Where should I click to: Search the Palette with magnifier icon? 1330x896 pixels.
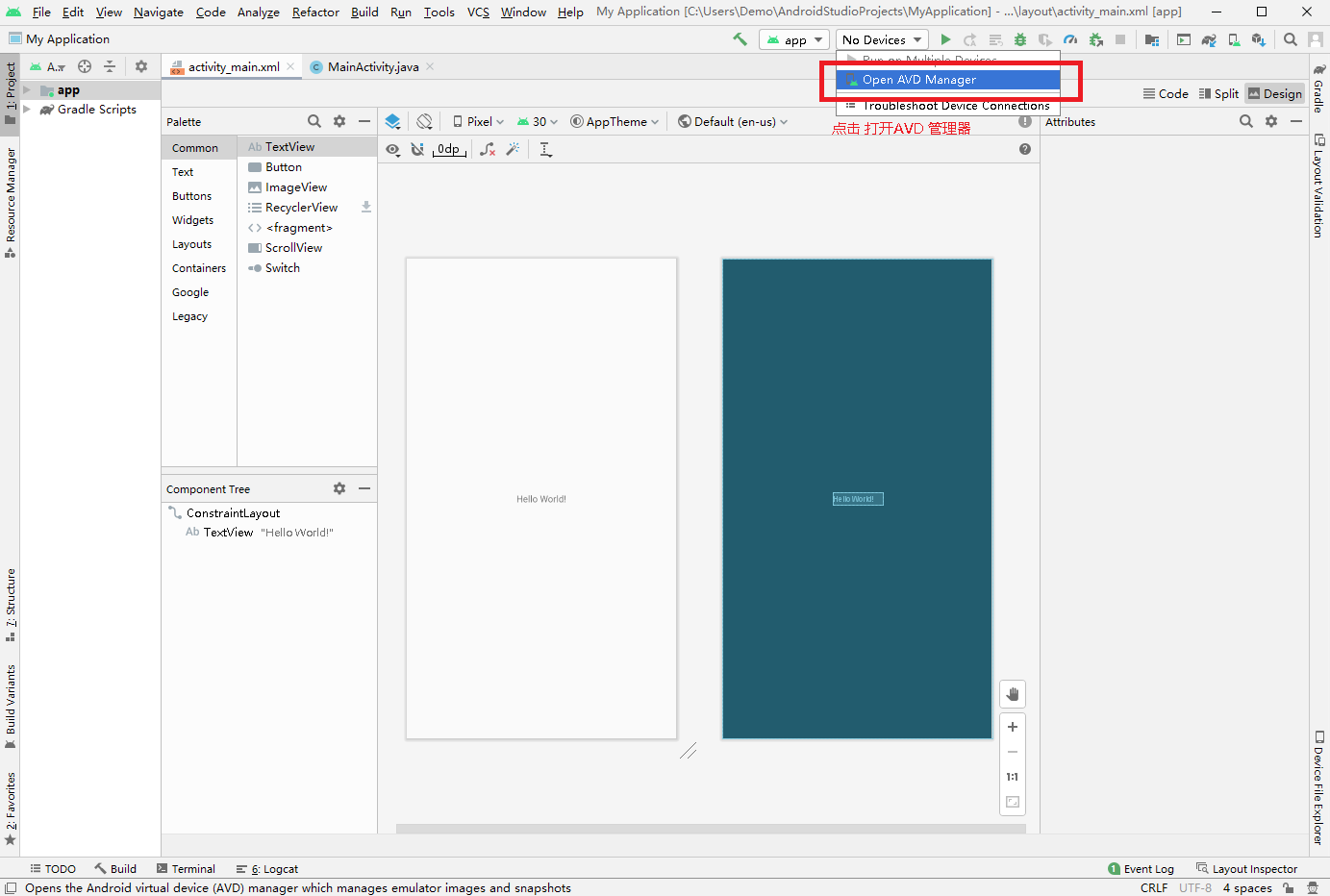pos(314,121)
